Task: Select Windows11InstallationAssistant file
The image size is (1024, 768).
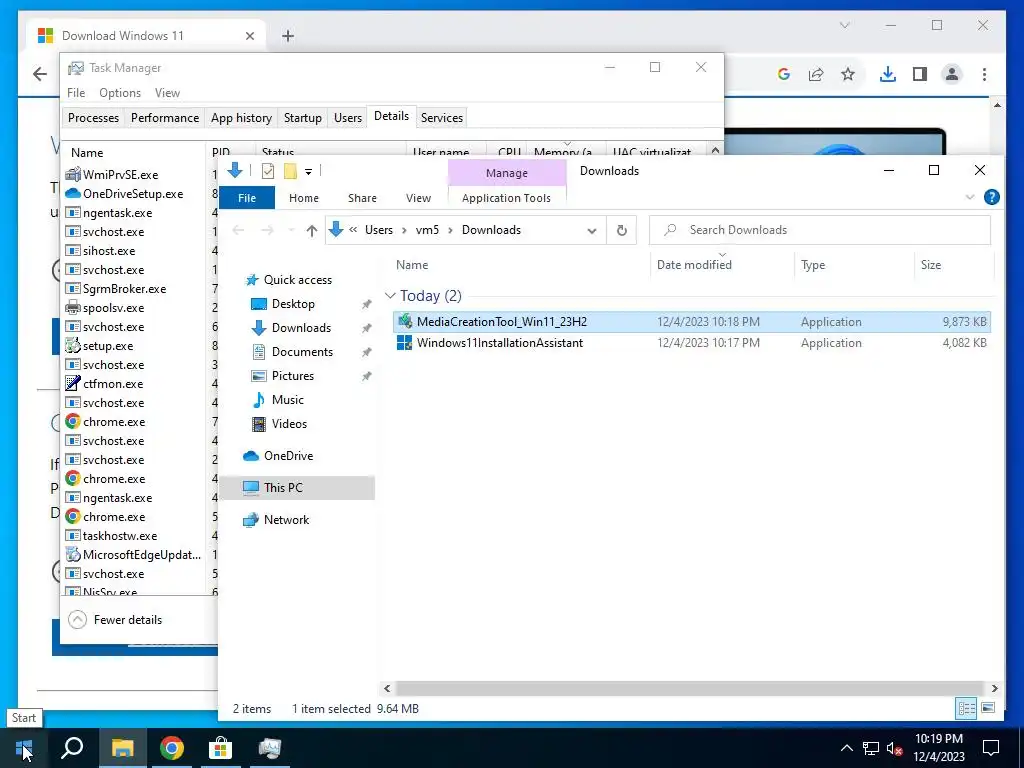Action: point(692,343)
